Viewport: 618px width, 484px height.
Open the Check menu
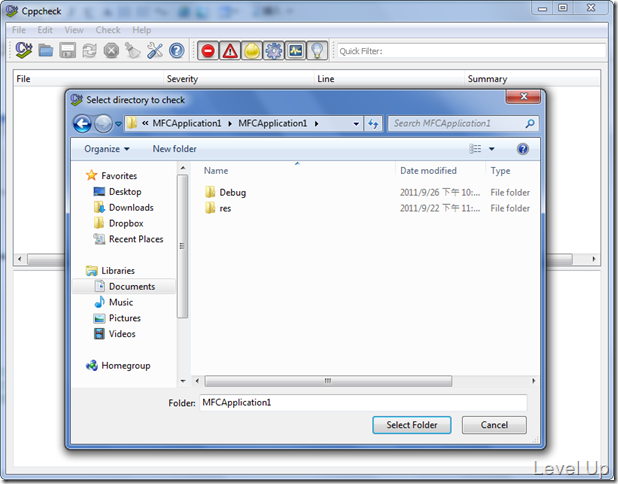coord(108,30)
